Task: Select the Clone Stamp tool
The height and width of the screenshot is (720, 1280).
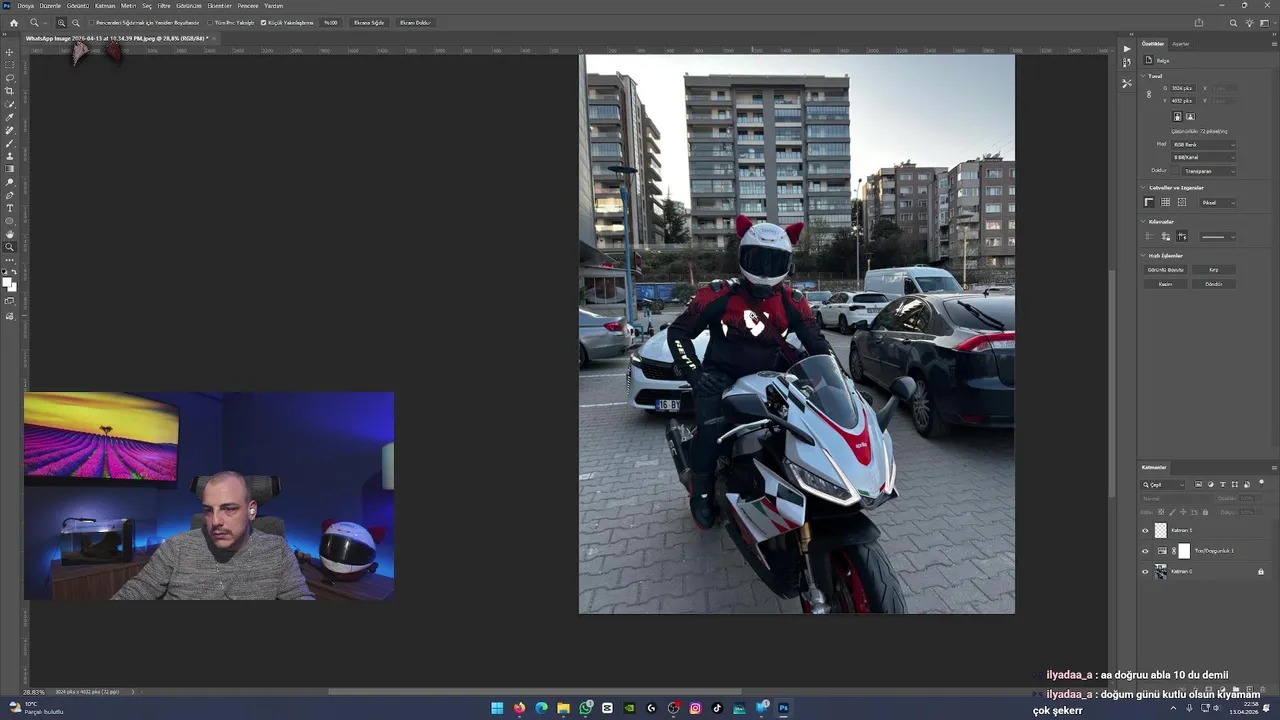Action: coord(10,156)
